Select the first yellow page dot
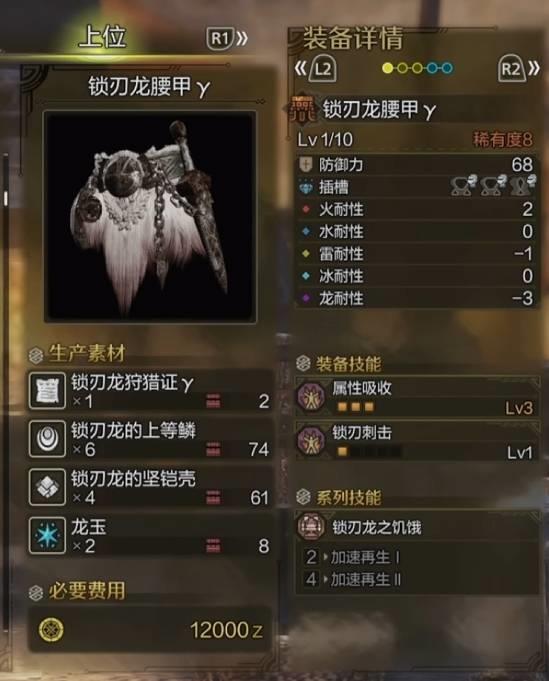Viewport: 549px width, 681px height. pyautogui.click(x=387, y=68)
